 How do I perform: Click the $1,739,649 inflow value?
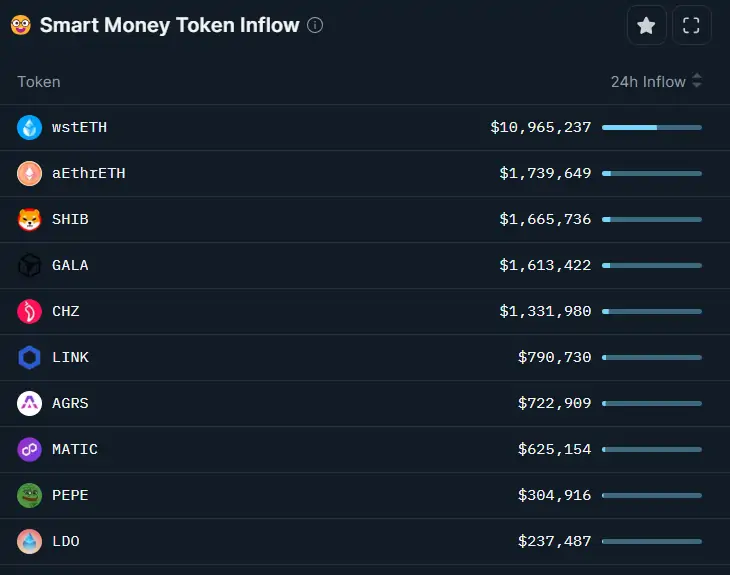(545, 173)
